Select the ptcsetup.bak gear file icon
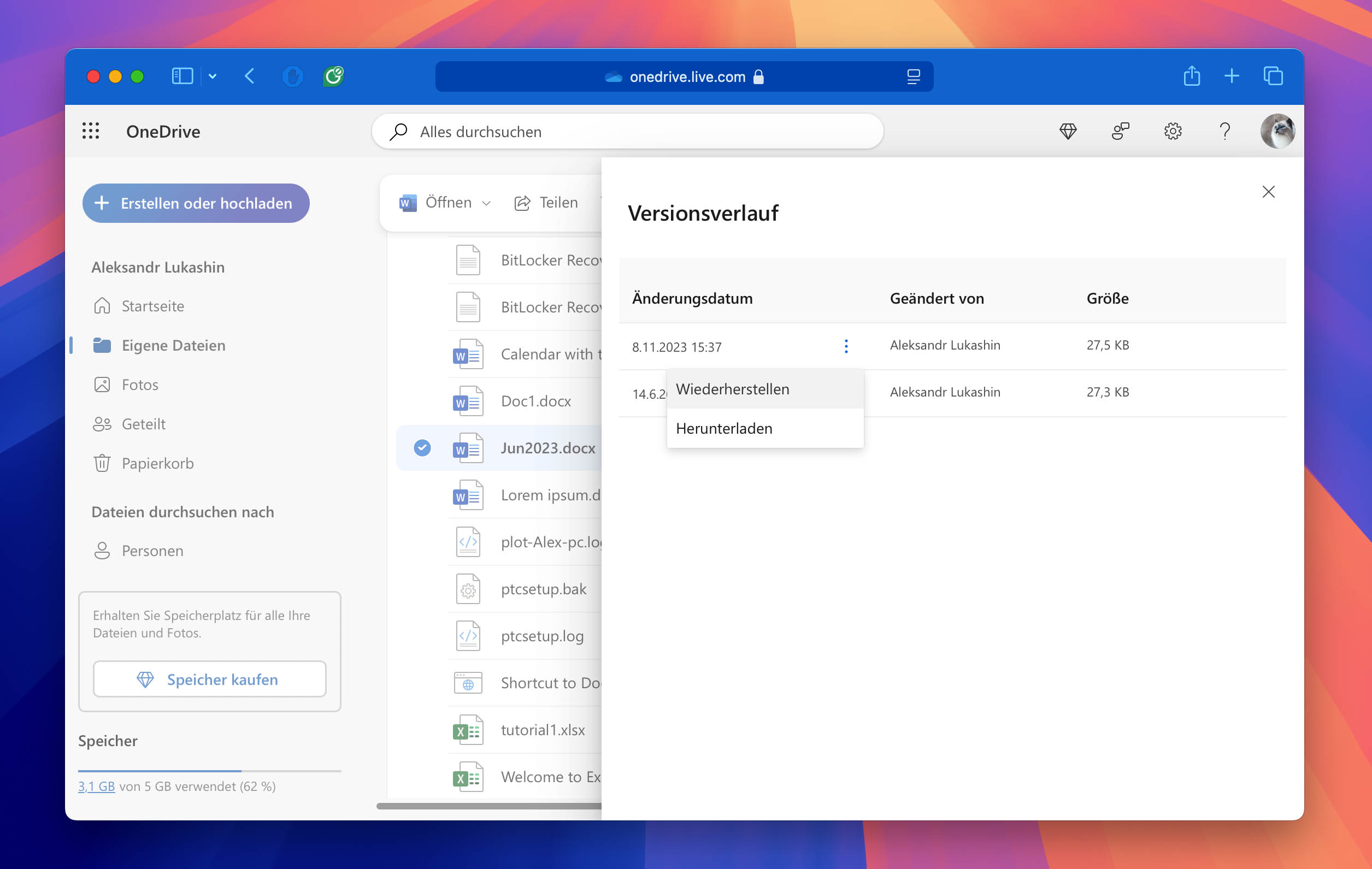 pyautogui.click(x=468, y=589)
